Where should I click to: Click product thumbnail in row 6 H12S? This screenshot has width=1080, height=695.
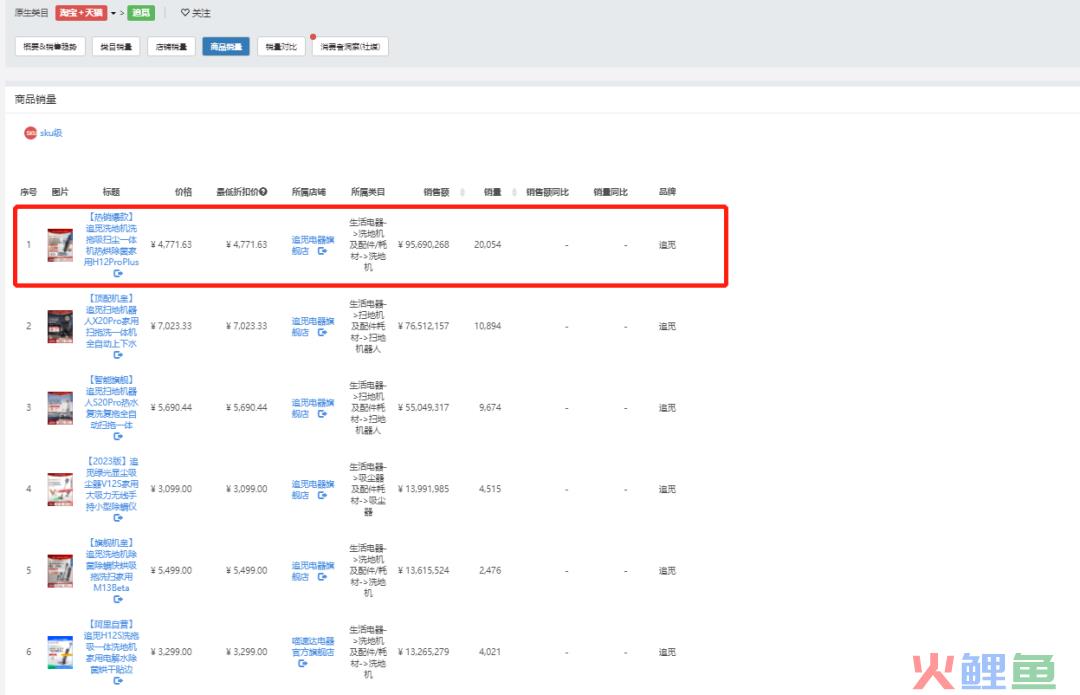[60, 652]
